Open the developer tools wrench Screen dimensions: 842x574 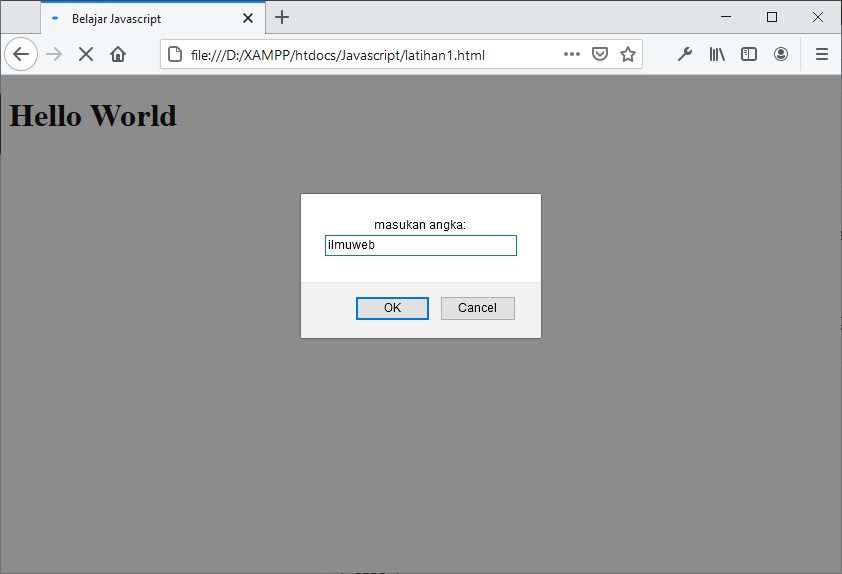pos(685,54)
